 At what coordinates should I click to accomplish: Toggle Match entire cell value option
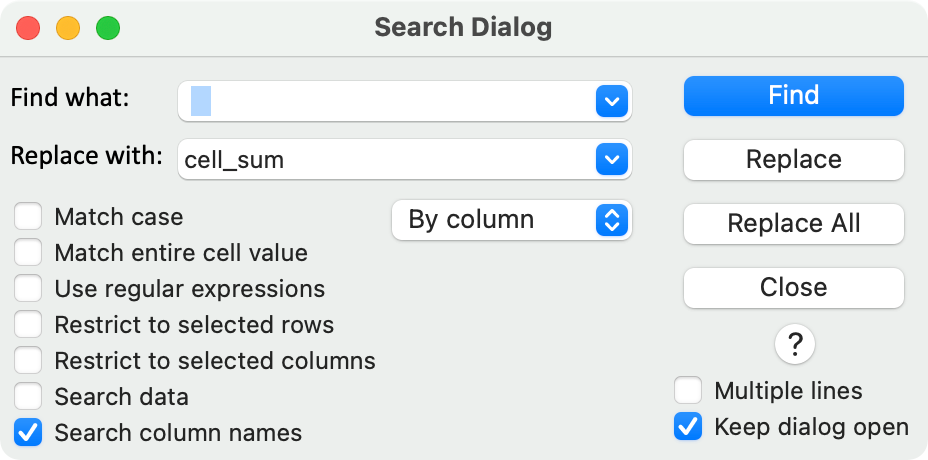point(28,253)
